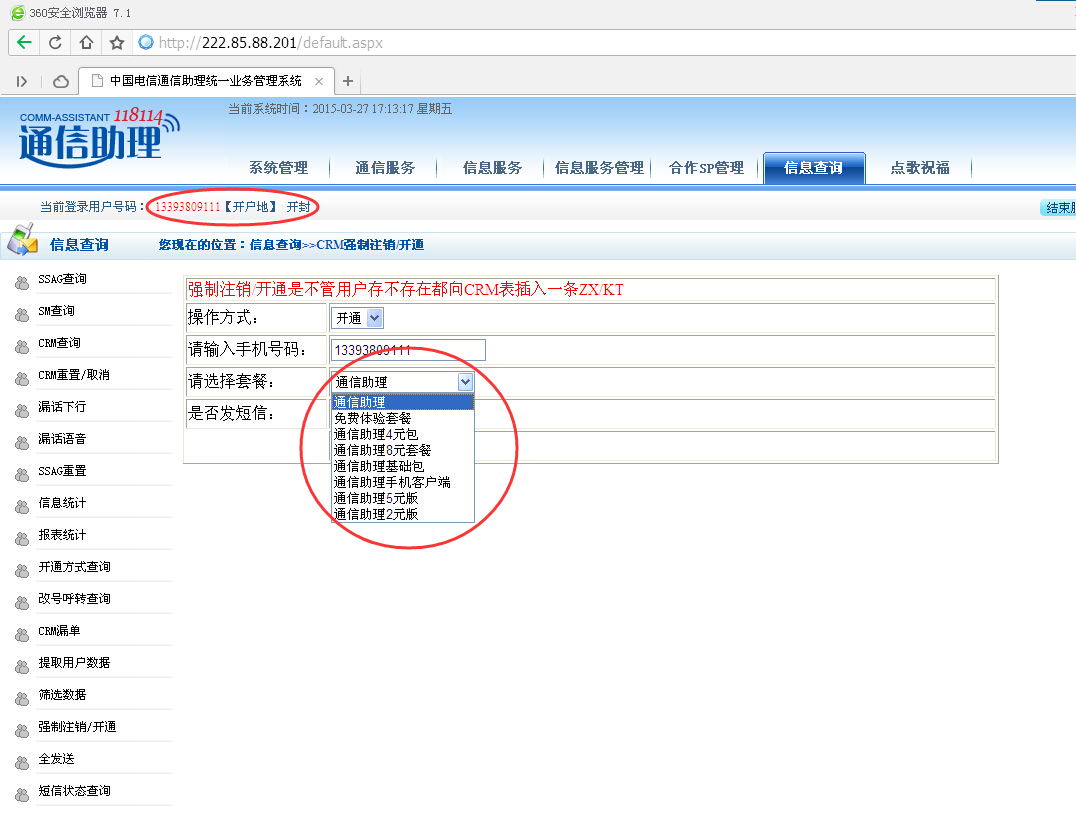Open SSAG查询 in sidebar
This screenshot has height=813, width=1076.
tap(62, 279)
